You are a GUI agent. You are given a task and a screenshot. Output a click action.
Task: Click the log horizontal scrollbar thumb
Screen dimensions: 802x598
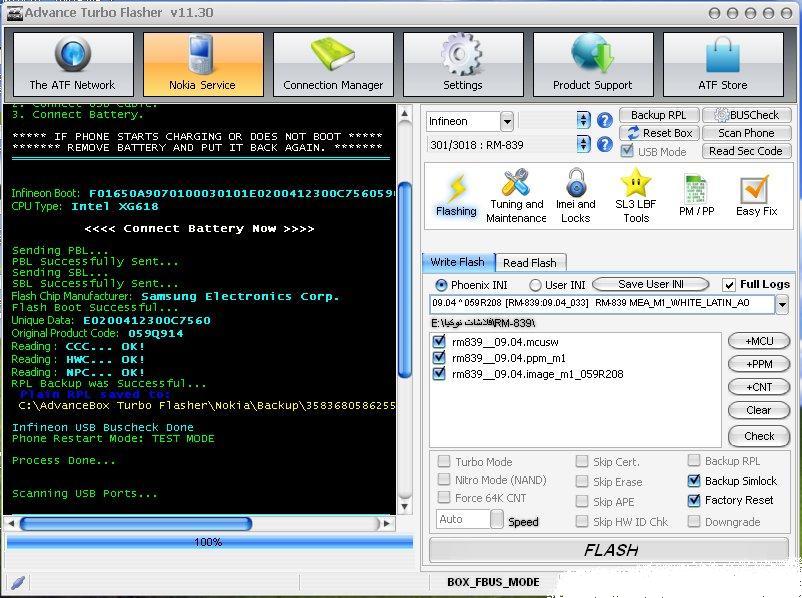click(136, 523)
